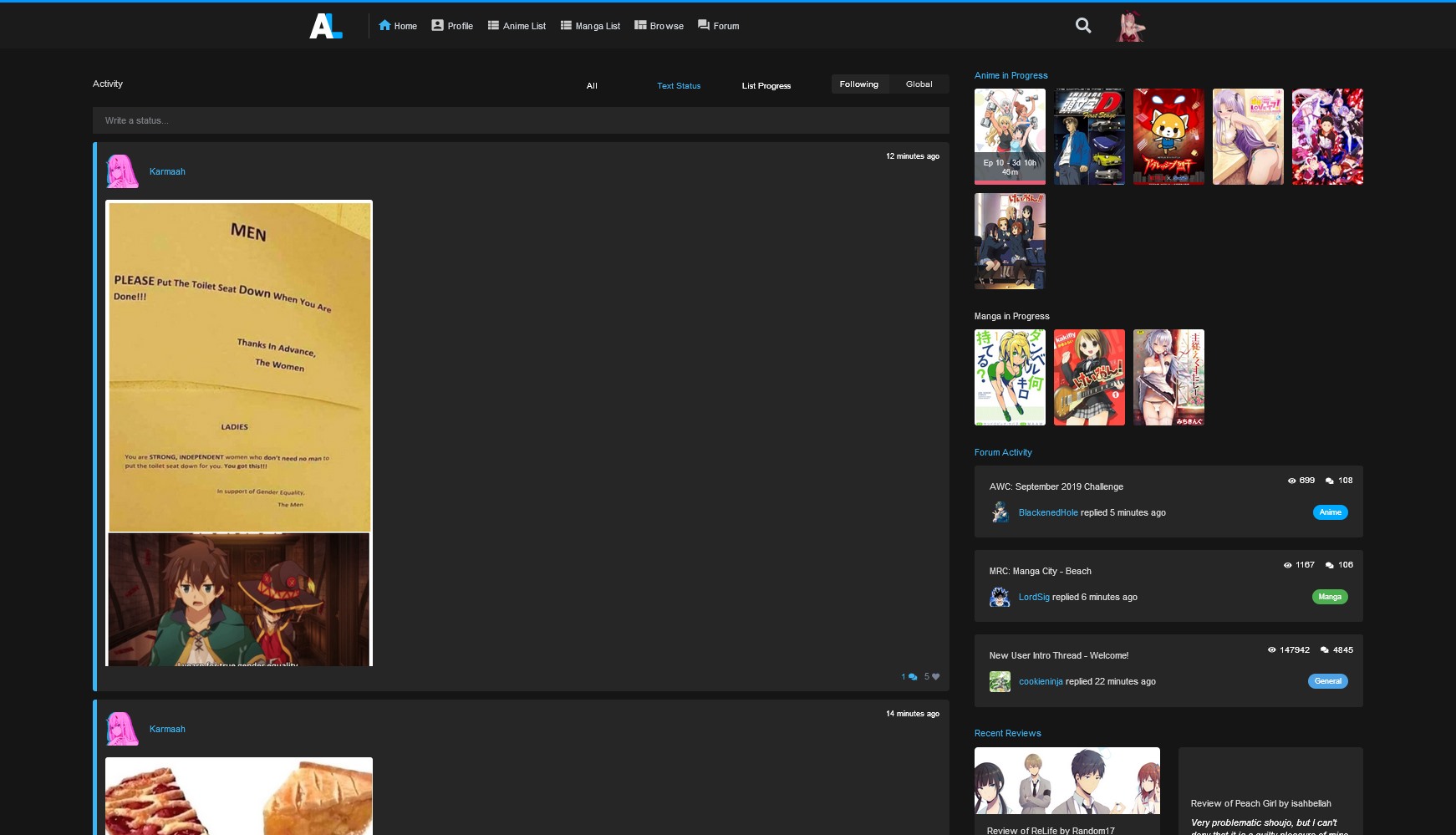Show All activity types

(x=592, y=86)
